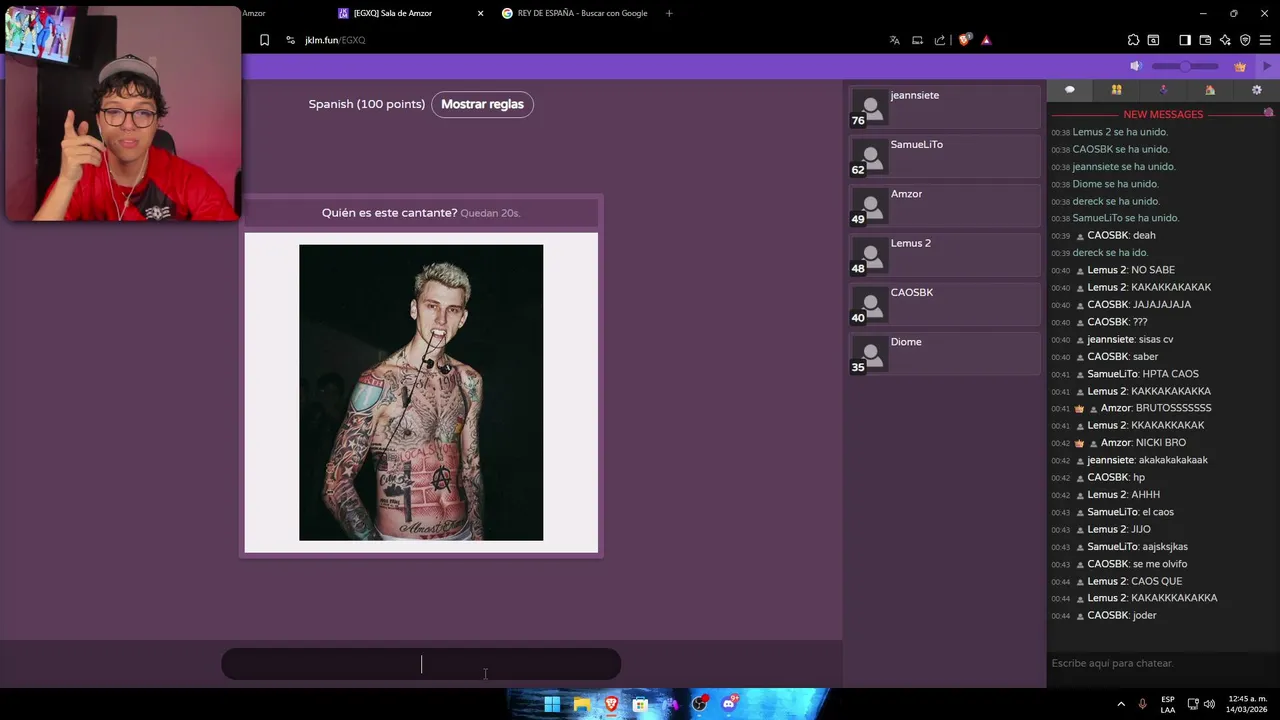The width and height of the screenshot is (1280, 720).
Task: Click the Spanish (100 points) label
Action: pyautogui.click(x=367, y=104)
